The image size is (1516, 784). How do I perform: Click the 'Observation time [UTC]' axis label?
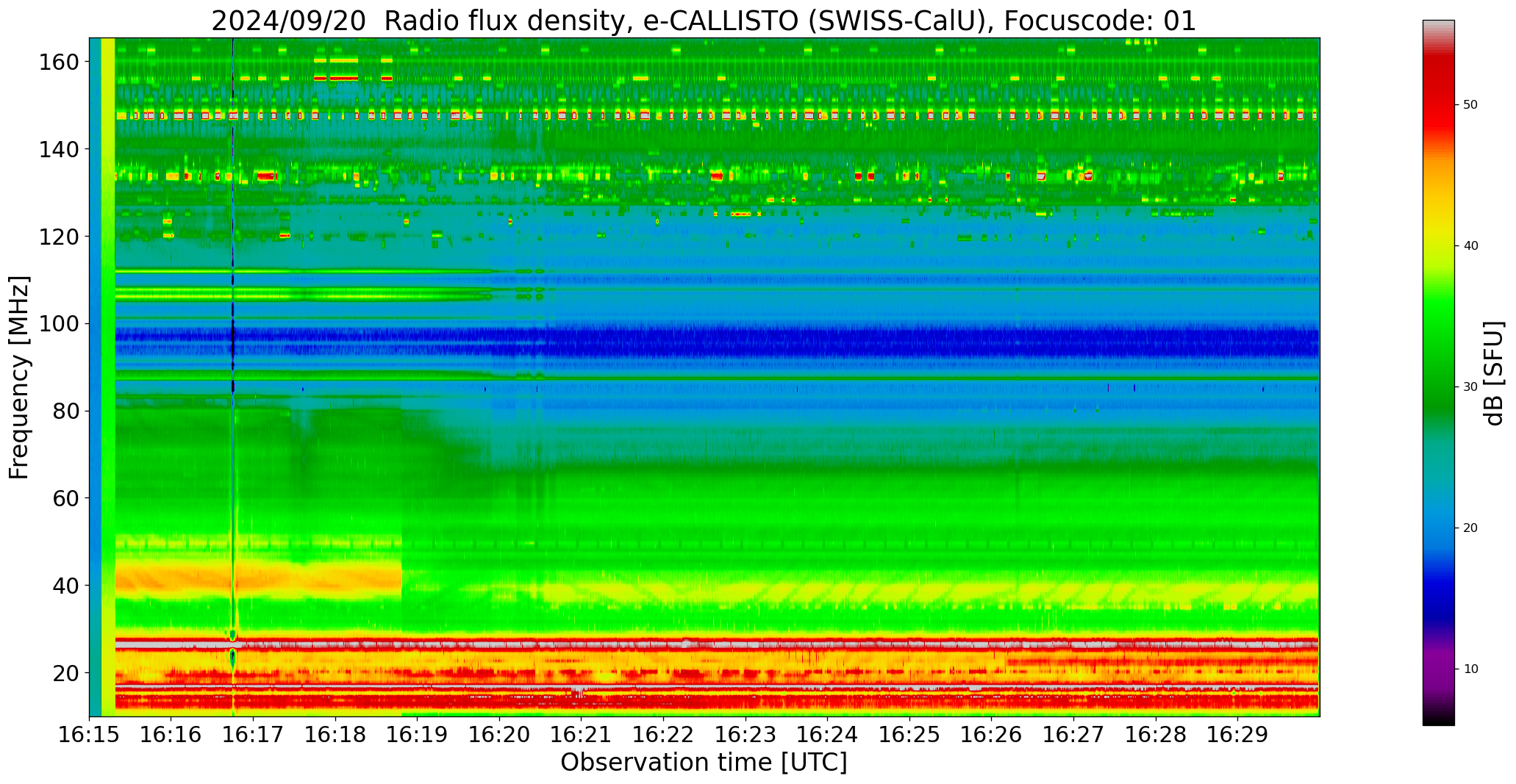click(704, 763)
